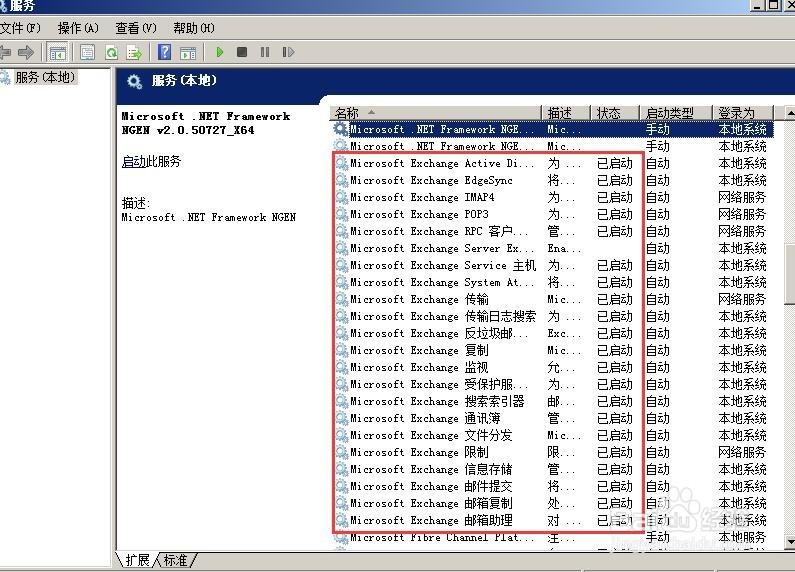
Task: Click the Stop Service square icon
Action: (242, 52)
